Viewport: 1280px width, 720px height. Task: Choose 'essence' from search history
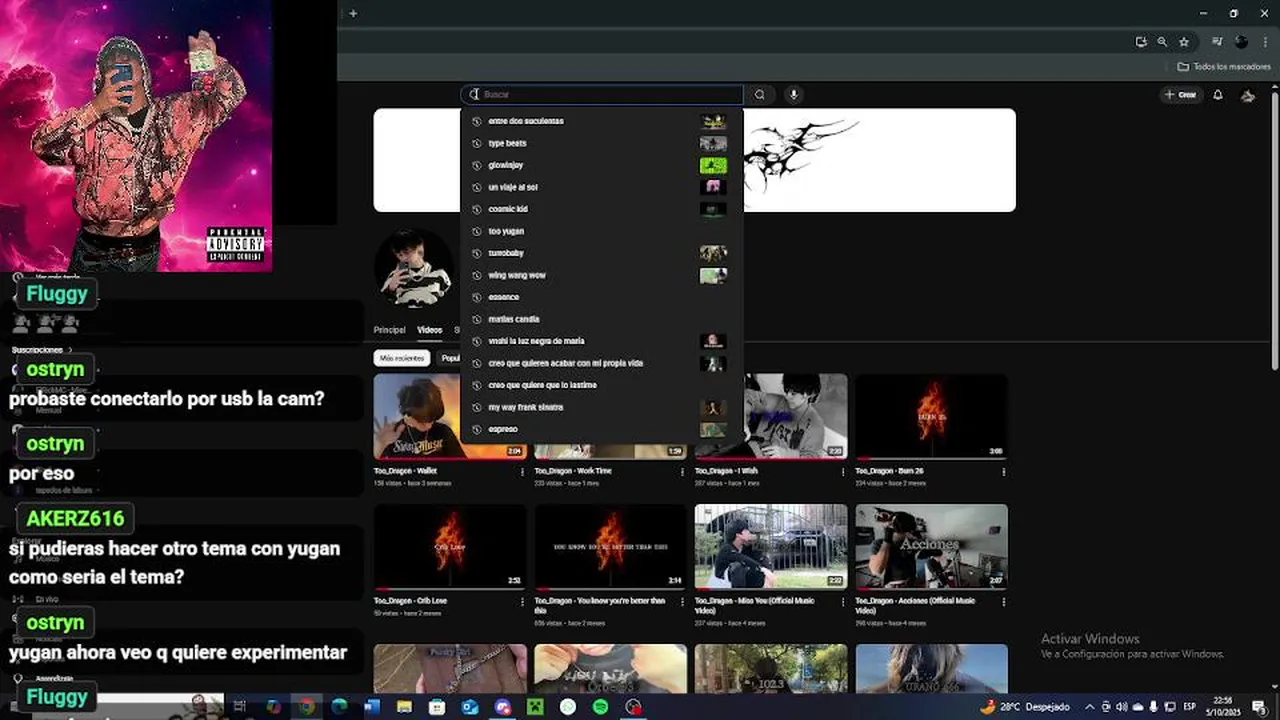pos(600,297)
